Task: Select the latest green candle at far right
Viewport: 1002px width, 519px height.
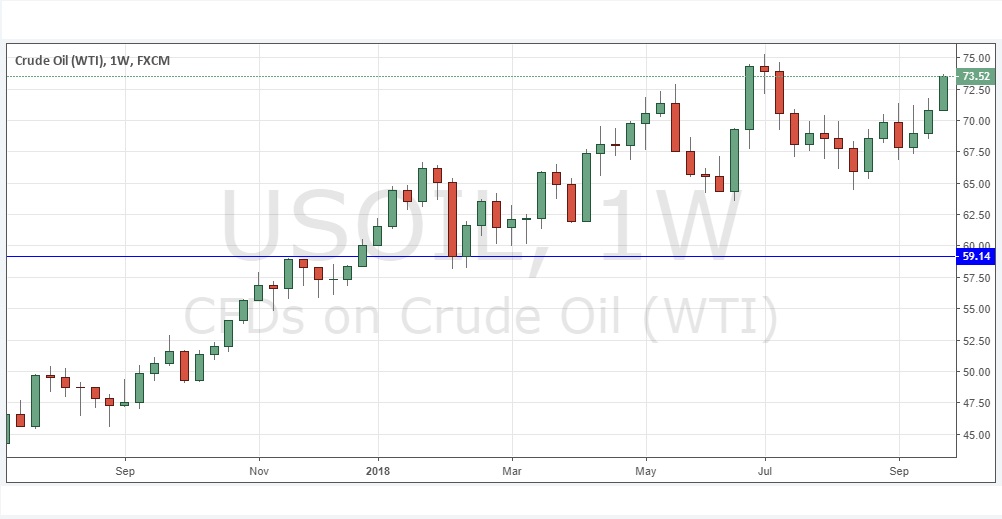Action: (x=943, y=93)
